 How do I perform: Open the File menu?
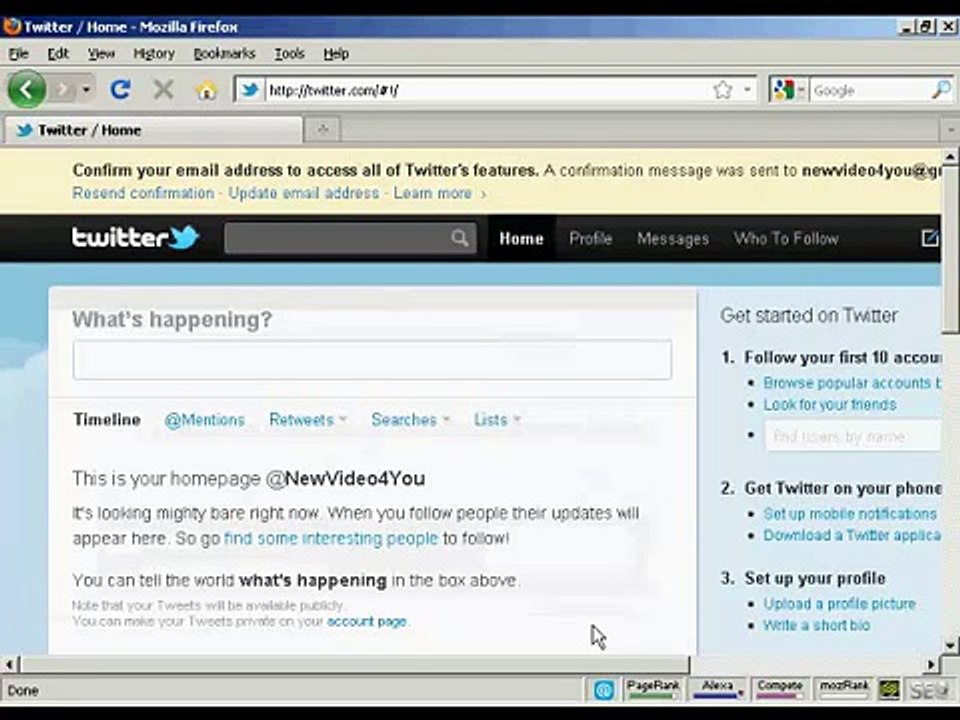coord(18,54)
